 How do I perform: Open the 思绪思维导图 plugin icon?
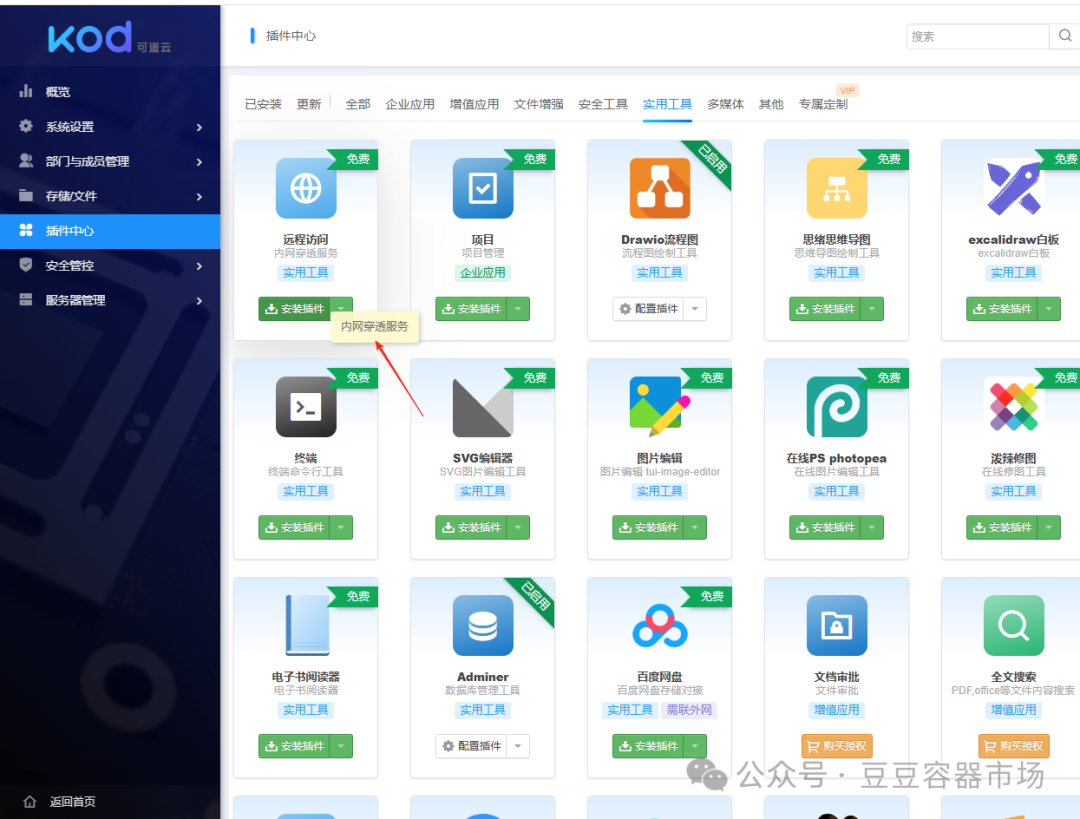837,188
